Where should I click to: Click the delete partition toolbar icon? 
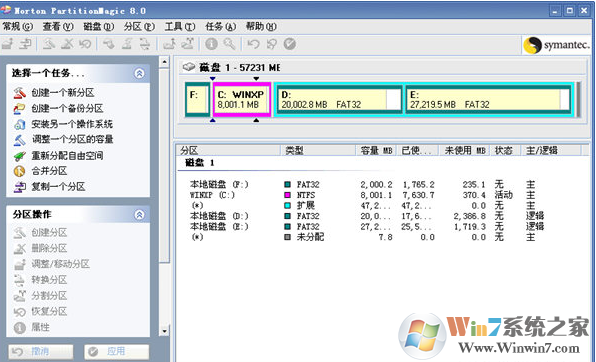click(x=67, y=44)
